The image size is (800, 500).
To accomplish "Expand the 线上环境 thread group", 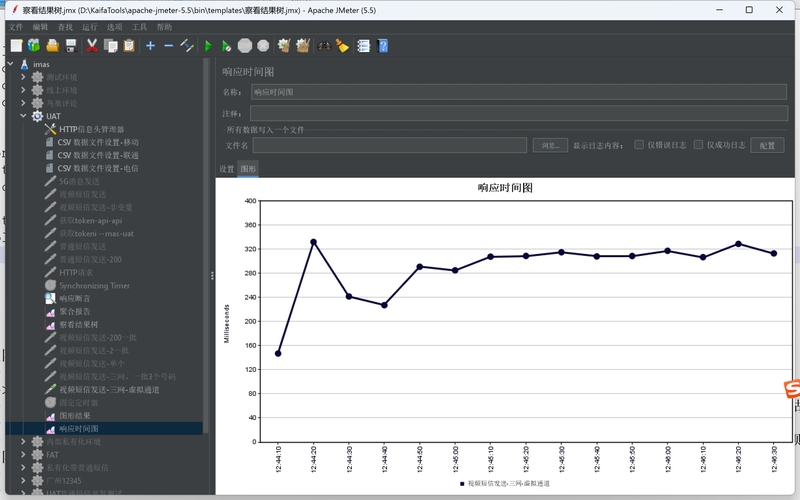I will click(x=23, y=90).
